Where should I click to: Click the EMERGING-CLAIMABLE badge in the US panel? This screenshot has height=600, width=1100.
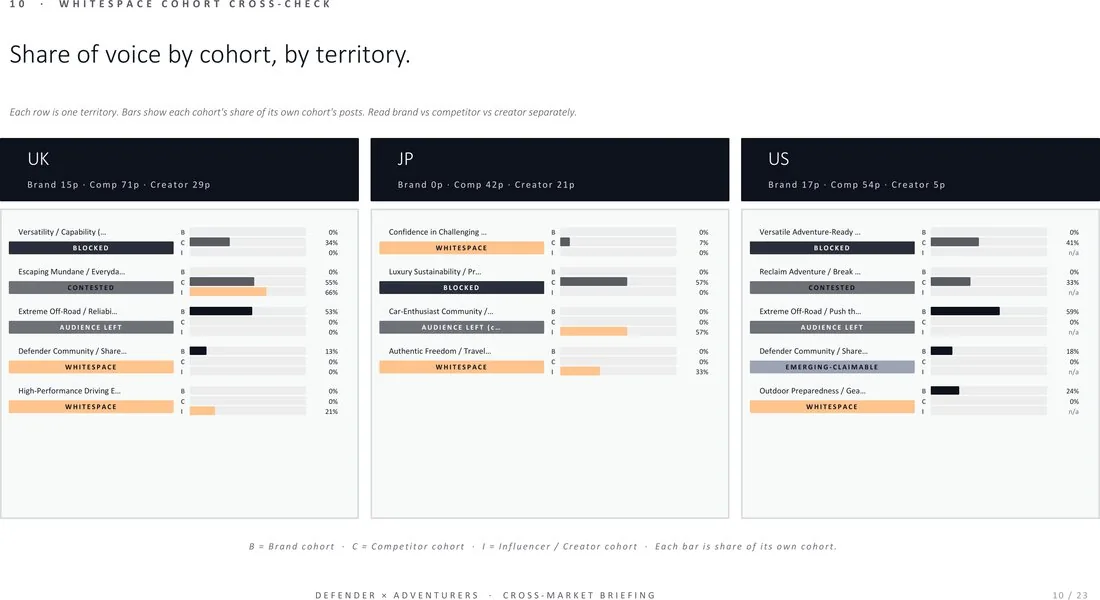pyautogui.click(x=832, y=367)
